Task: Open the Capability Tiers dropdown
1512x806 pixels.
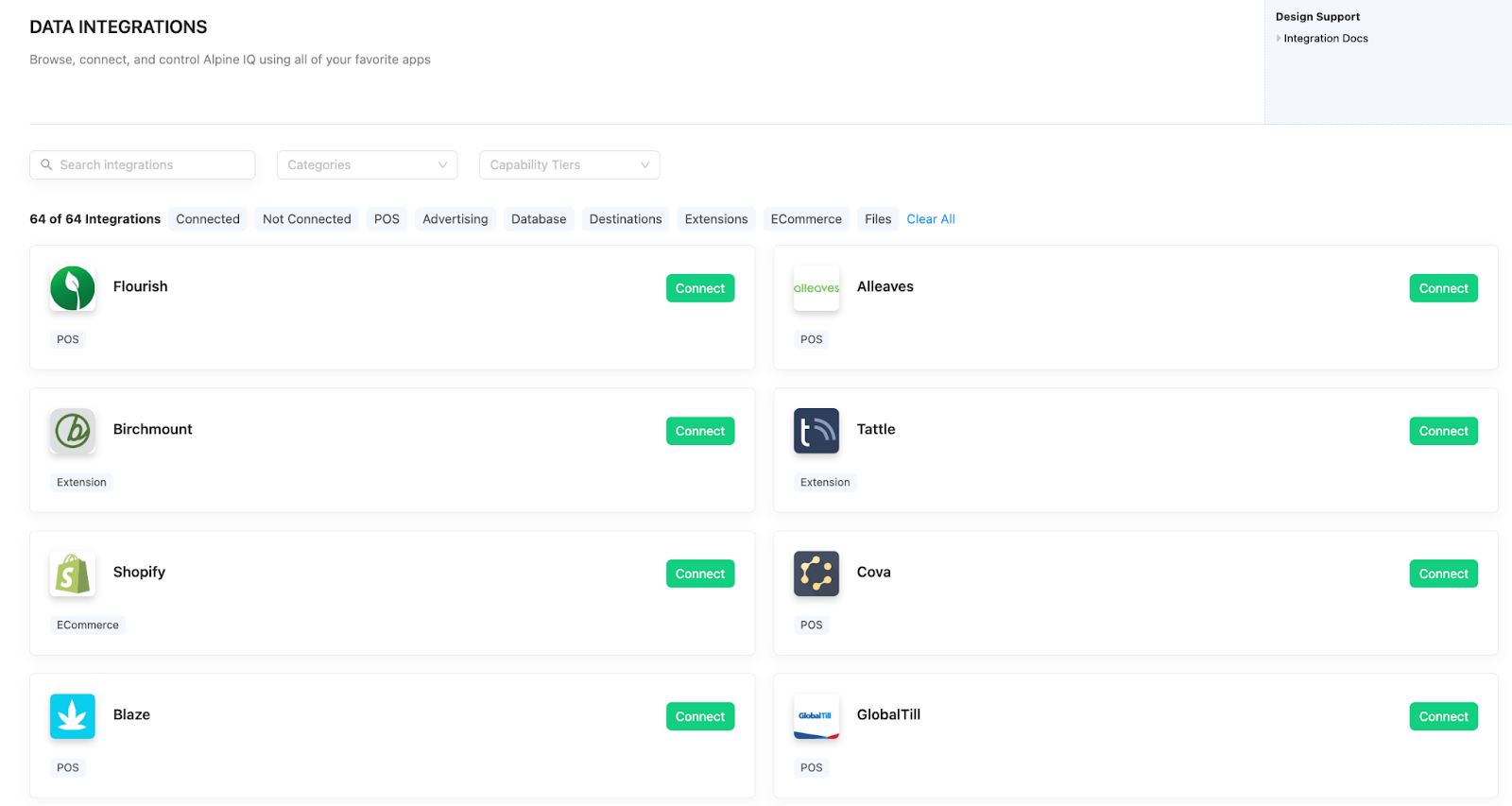Action: [569, 164]
